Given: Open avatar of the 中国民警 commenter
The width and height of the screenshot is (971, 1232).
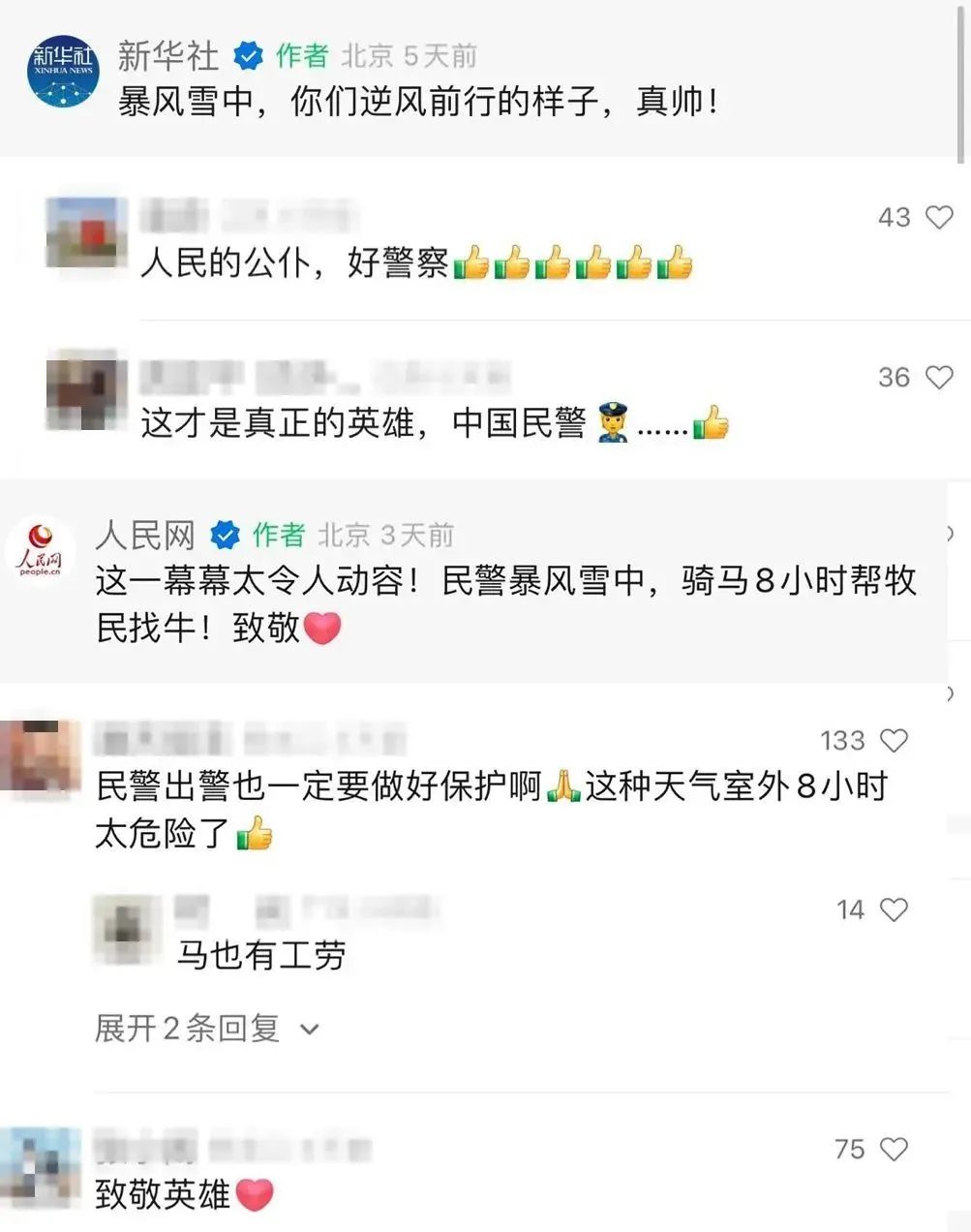Looking at the screenshot, I should (x=87, y=391).
